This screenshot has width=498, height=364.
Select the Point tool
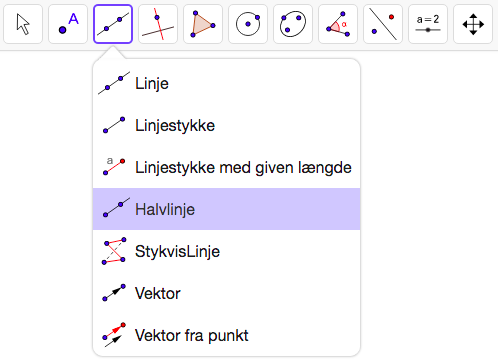pyautogui.click(x=68, y=24)
